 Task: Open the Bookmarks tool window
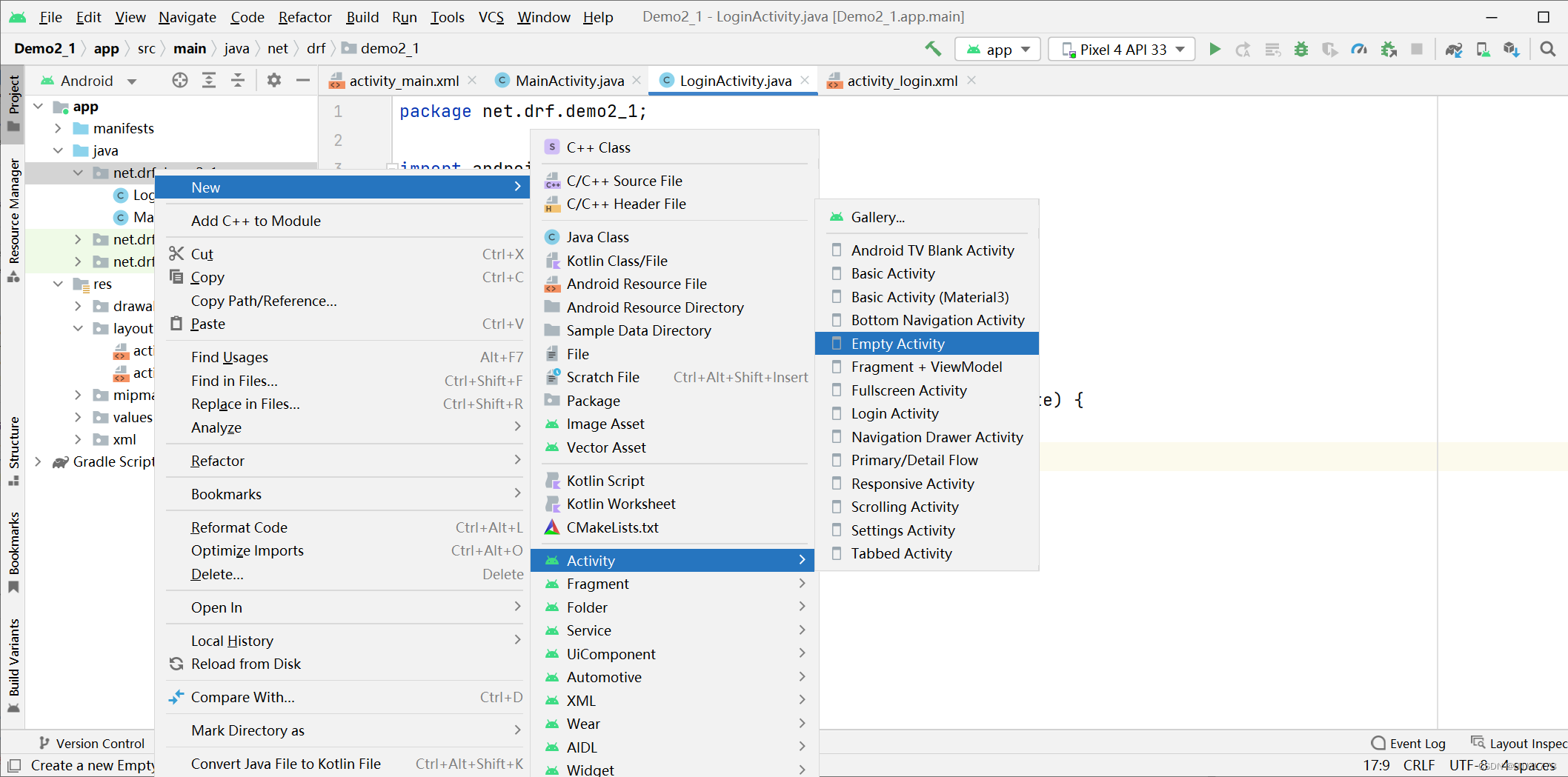pos(13,552)
